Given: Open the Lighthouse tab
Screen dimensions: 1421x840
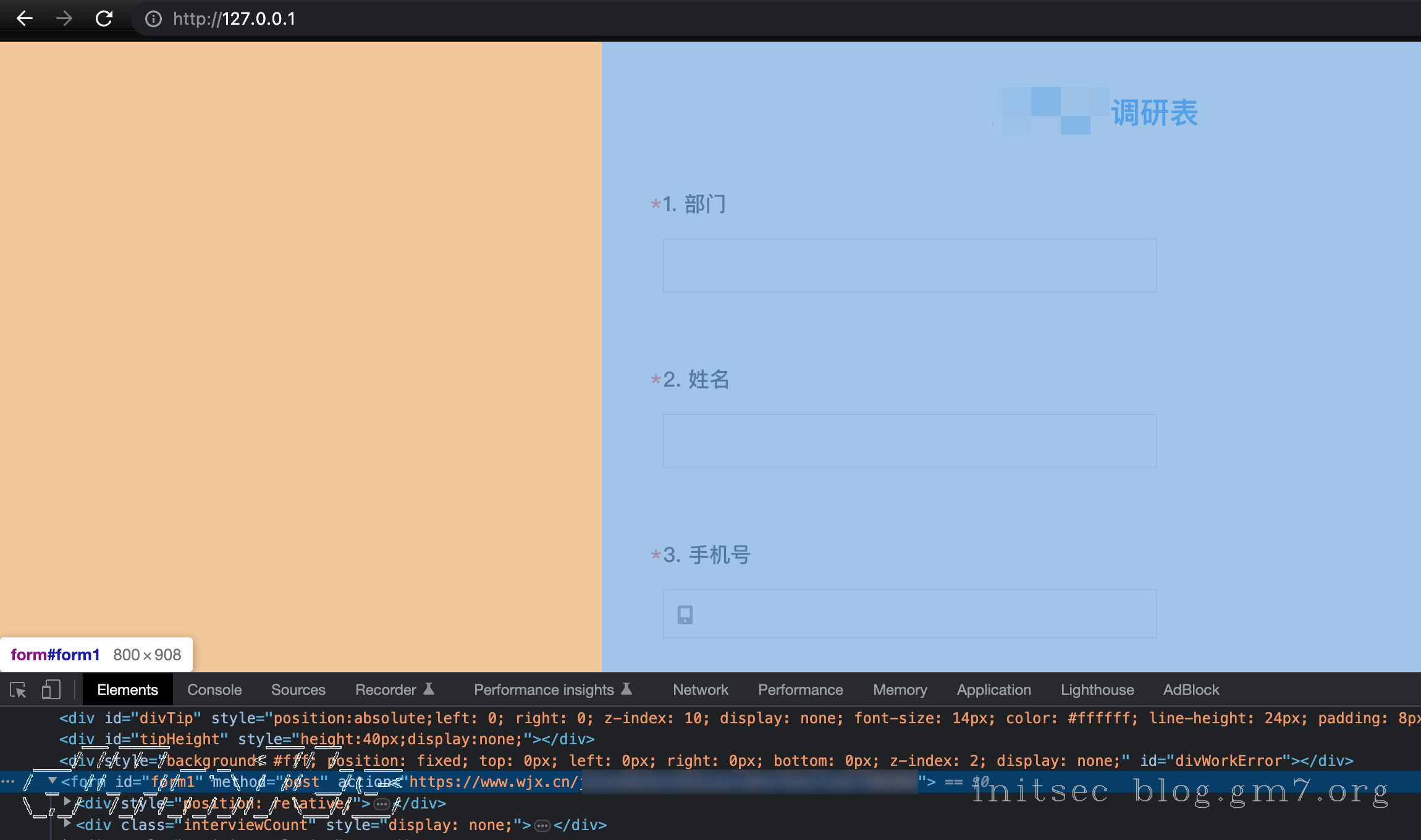Looking at the screenshot, I should click(x=1097, y=690).
